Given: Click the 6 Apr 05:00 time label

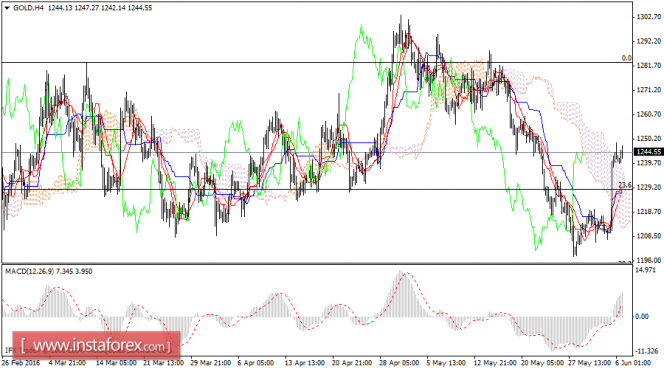Looking at the screenshot, I should point(256,363).
